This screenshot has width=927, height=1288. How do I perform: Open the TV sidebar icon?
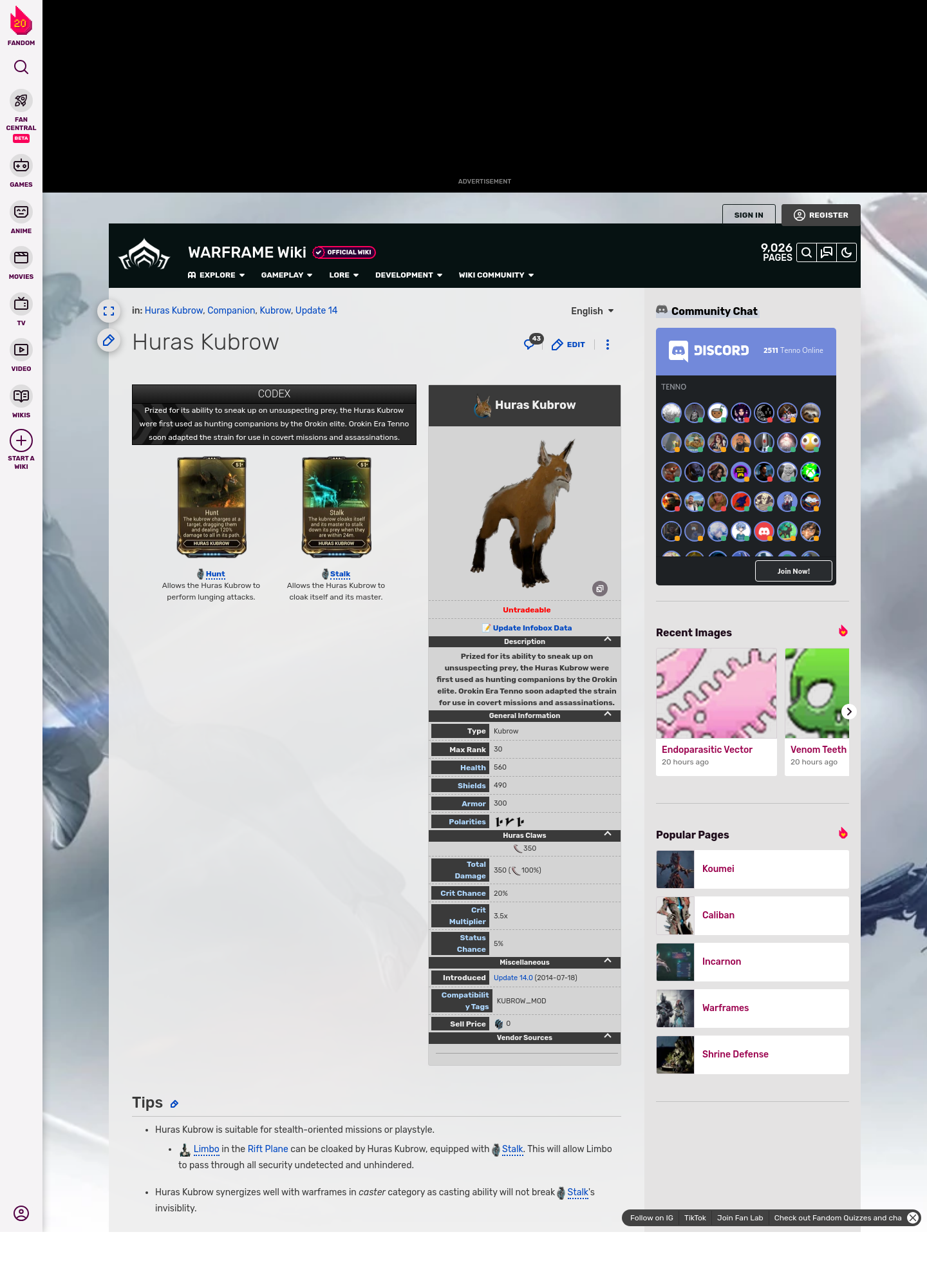point(21,303)
